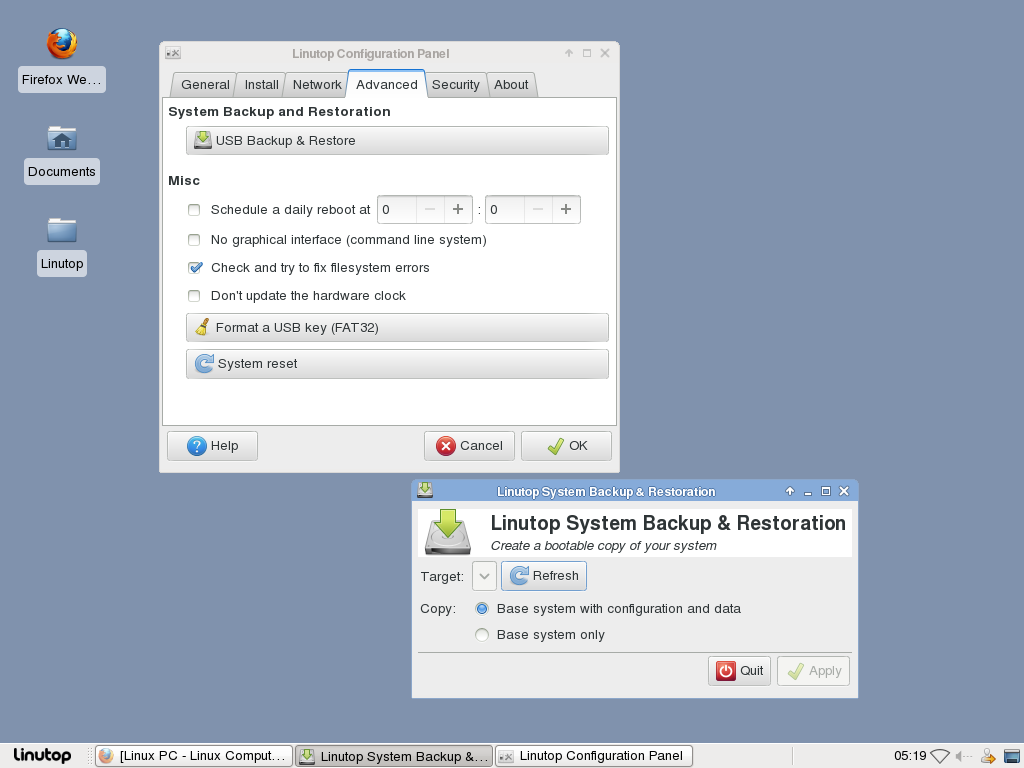Screen dimensions: 1024x768
Task: Switch to the Firefox Linux PC taskbar window
Action: (194, 756)
